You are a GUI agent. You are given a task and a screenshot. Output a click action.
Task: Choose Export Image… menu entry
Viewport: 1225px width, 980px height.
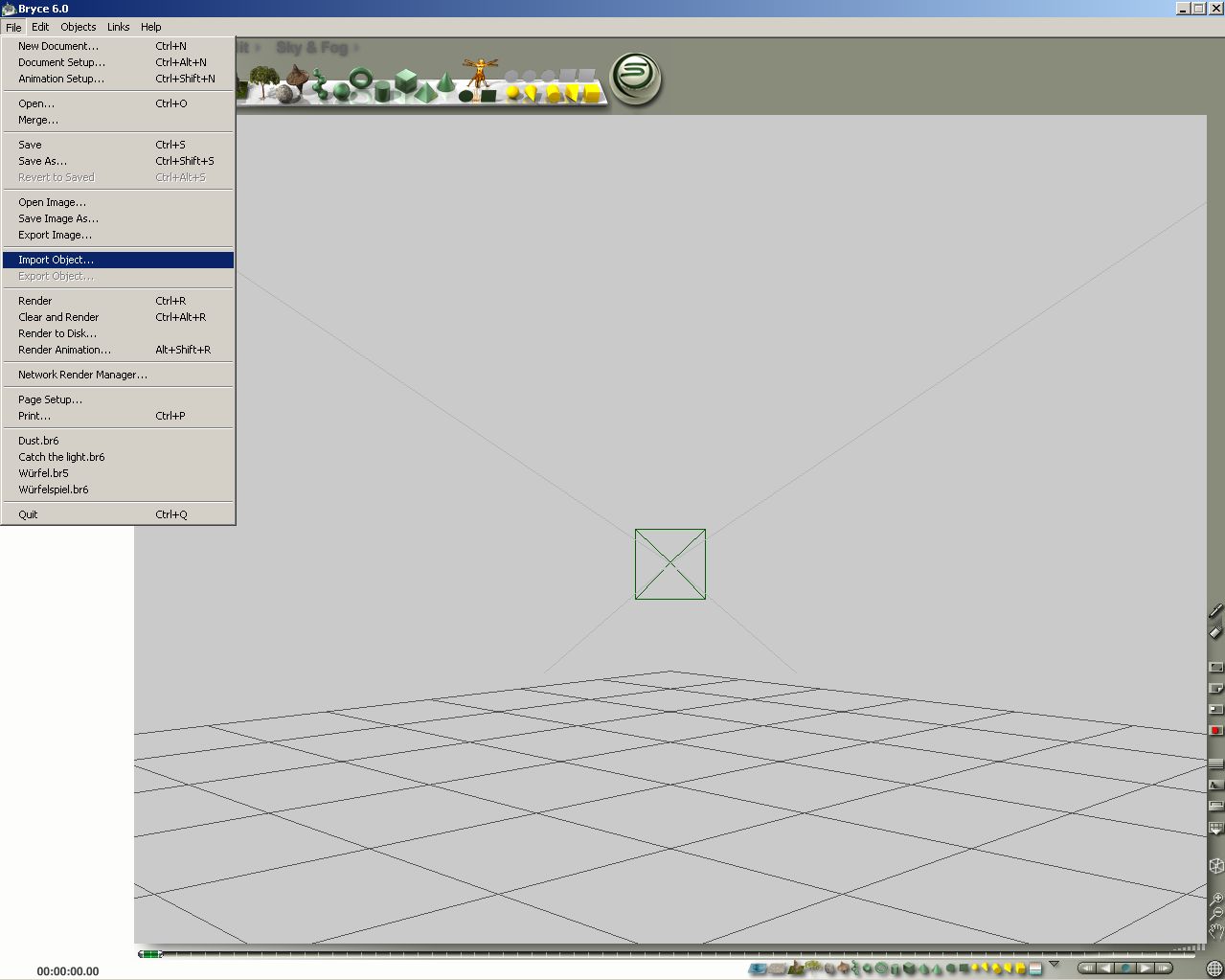(x=118, y=235)
